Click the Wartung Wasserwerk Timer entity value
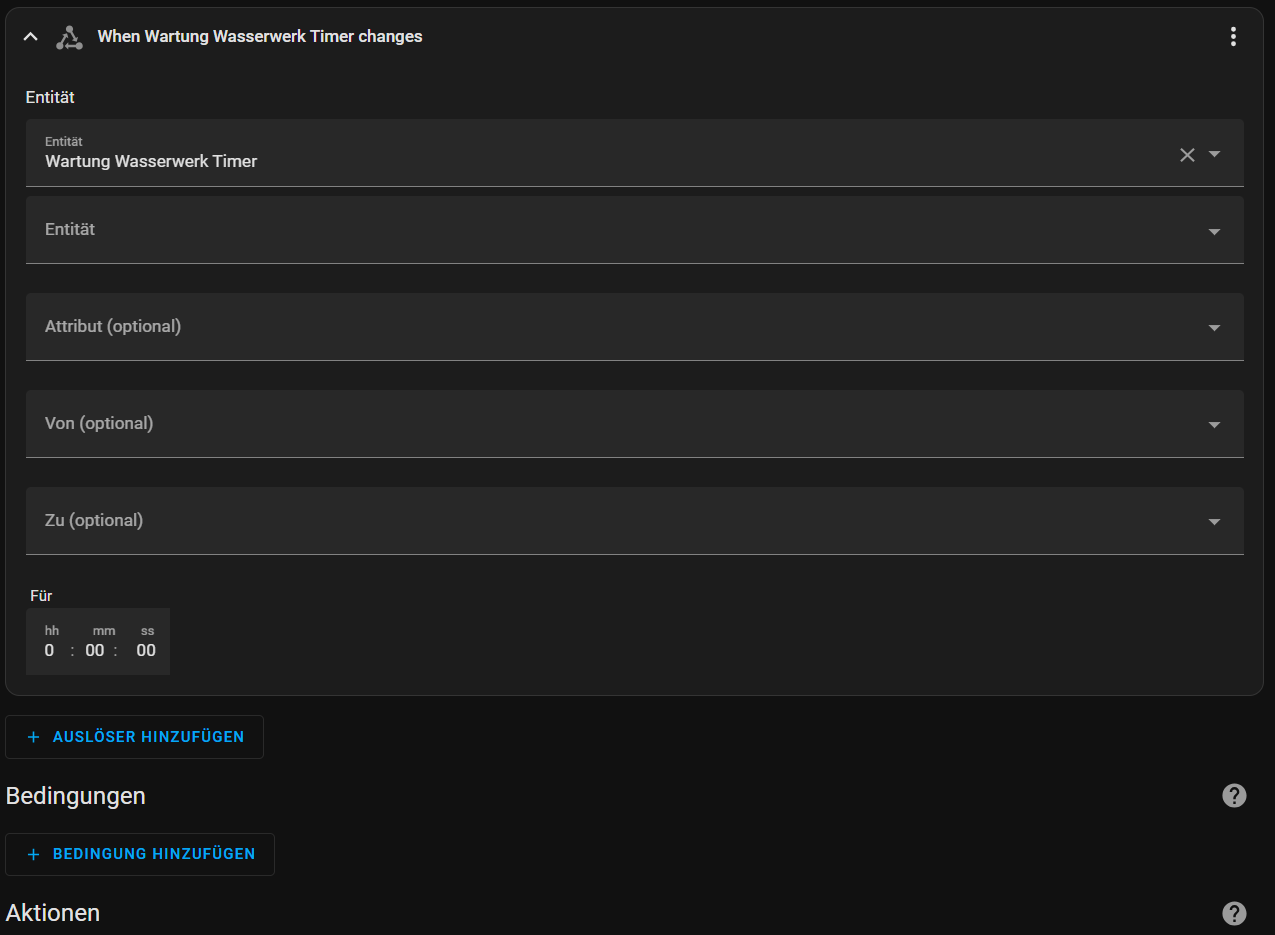This screenshot has height=935, width=1275. [x=151, y=161]
